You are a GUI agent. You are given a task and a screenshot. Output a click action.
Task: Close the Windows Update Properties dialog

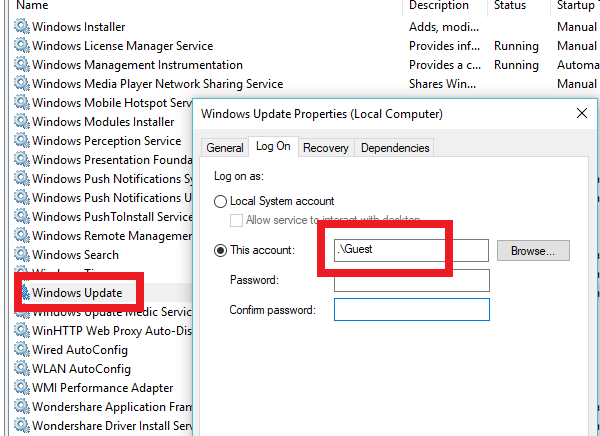(582, 113)
